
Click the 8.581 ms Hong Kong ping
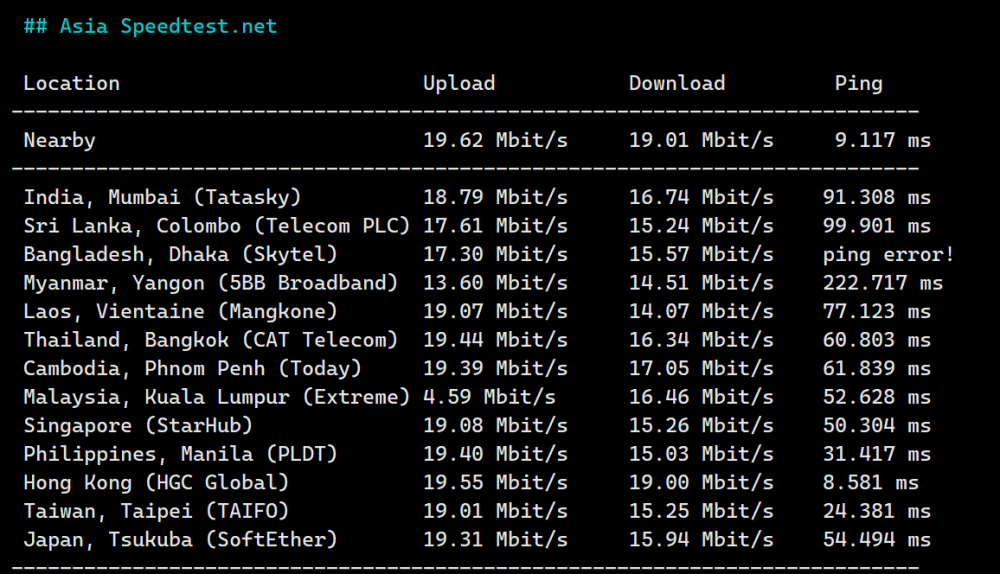pyautogui.click(x=870, y=484)
